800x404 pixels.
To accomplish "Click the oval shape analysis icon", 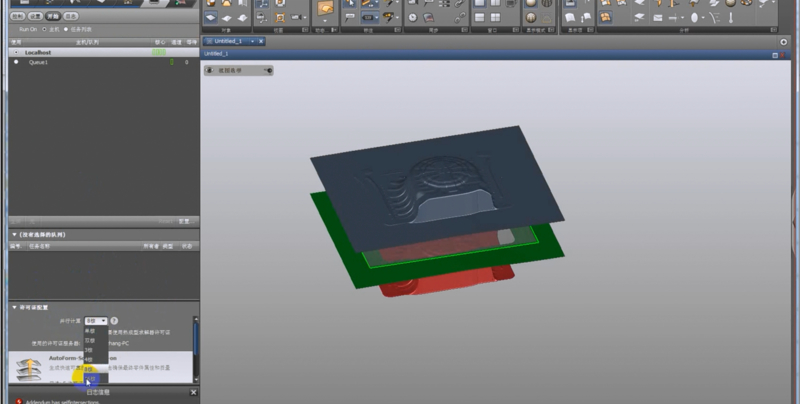I will [x=694, y=17].
